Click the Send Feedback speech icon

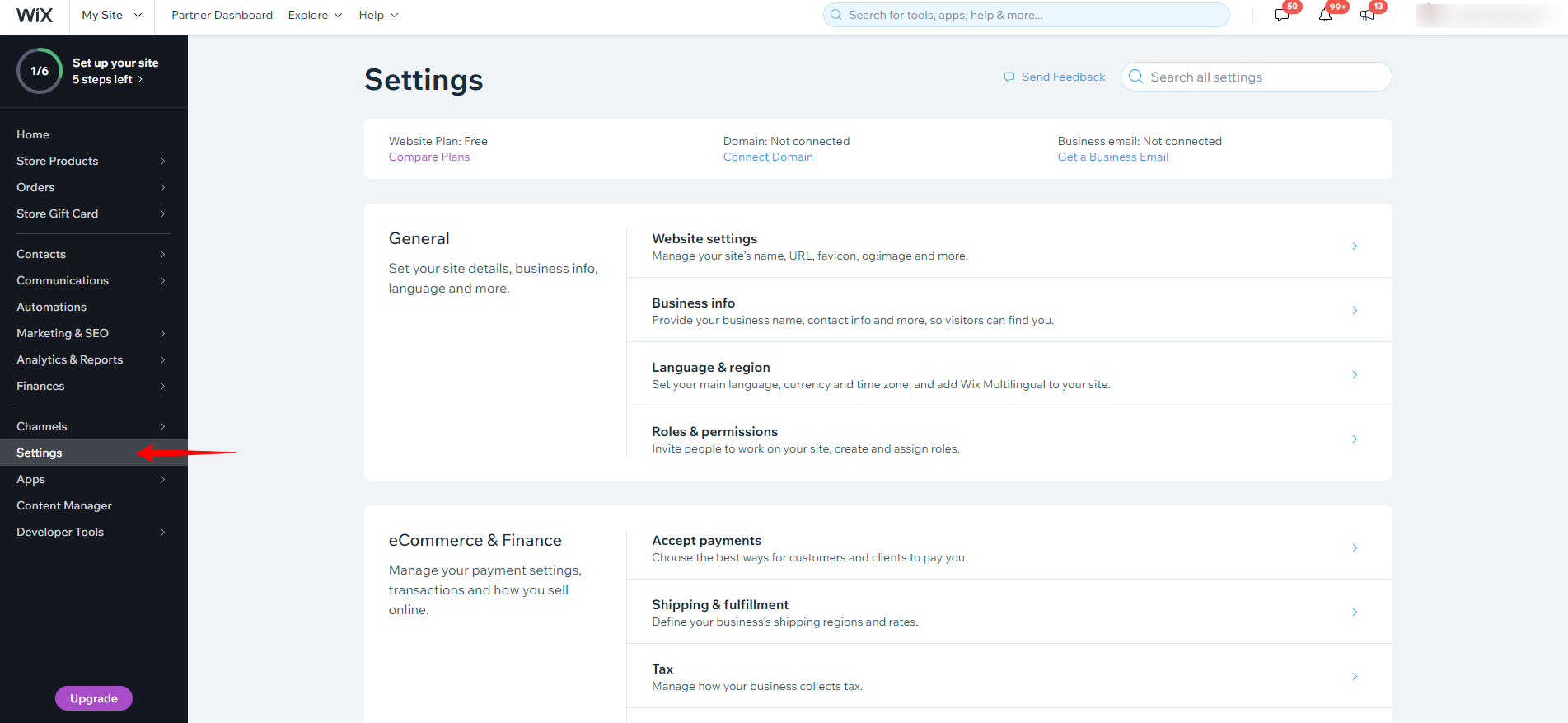tap(1009, 77)
